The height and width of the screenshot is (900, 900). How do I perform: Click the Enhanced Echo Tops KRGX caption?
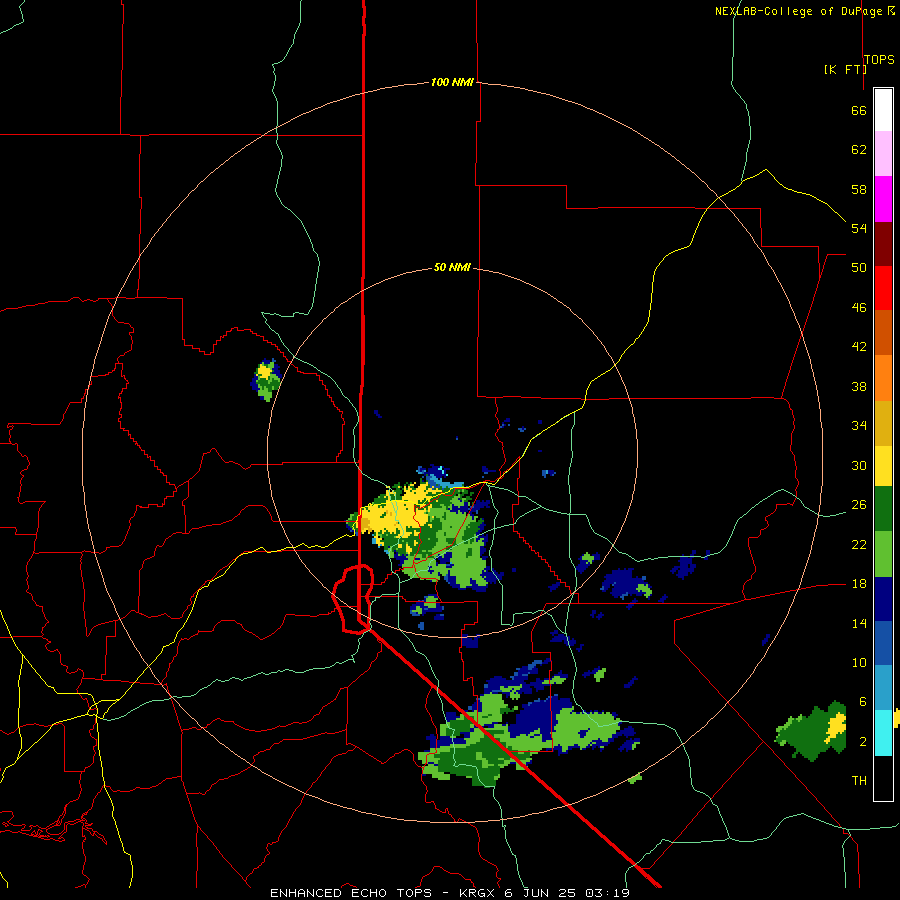pyautogui.click(x=450, y=893)
